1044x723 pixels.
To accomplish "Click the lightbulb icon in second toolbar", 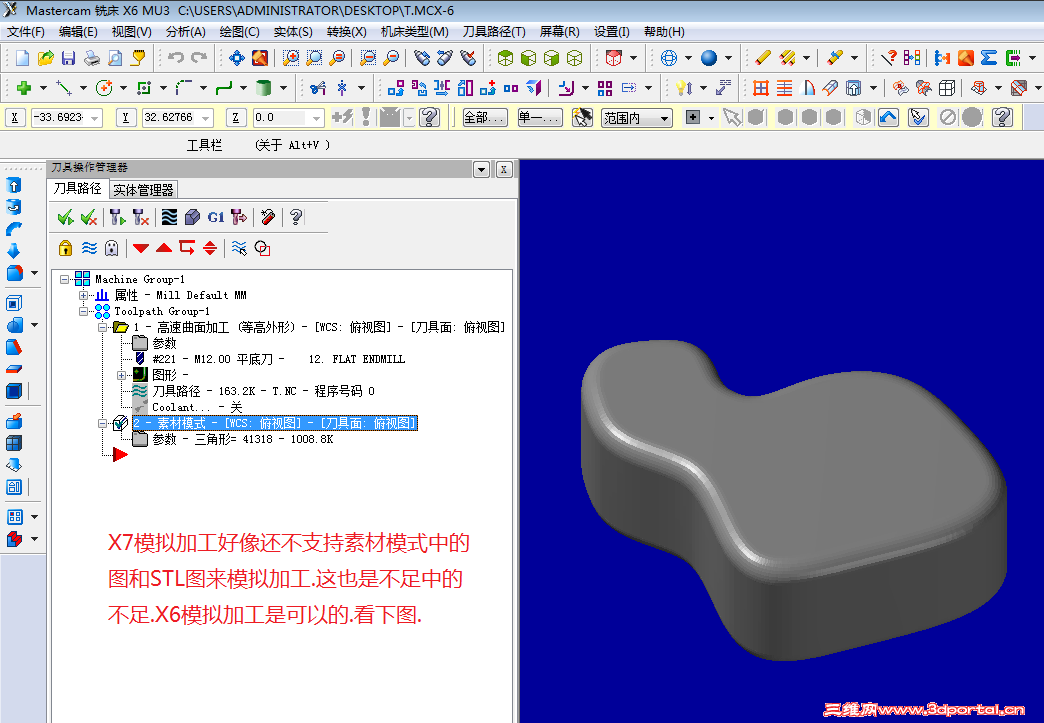I will coord(684,87).
